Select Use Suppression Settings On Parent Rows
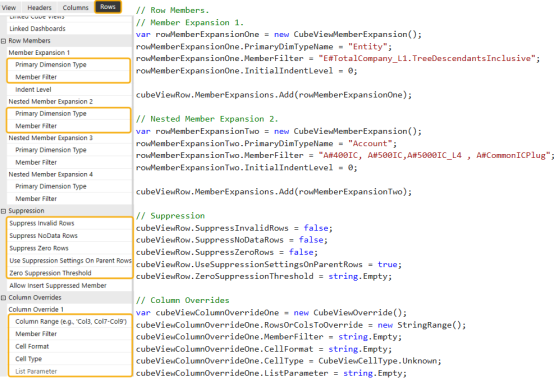Screen dimensions: 554x378 pos(69,261)
